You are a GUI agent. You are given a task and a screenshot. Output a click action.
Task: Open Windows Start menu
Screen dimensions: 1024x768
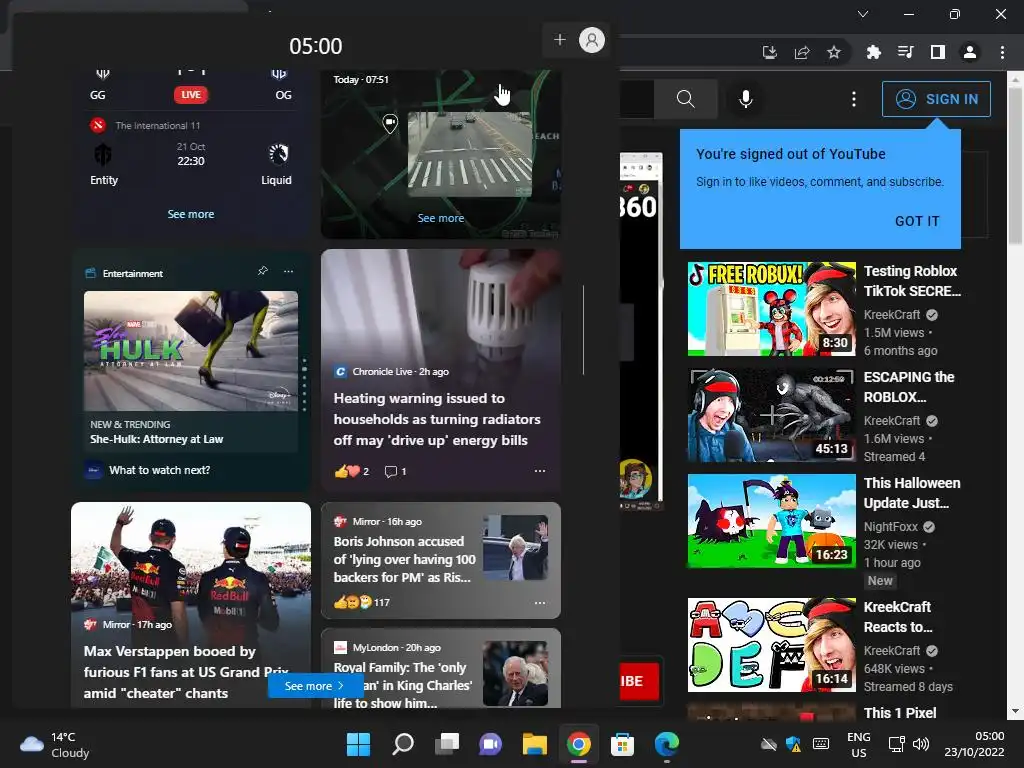tap(358, 744)
